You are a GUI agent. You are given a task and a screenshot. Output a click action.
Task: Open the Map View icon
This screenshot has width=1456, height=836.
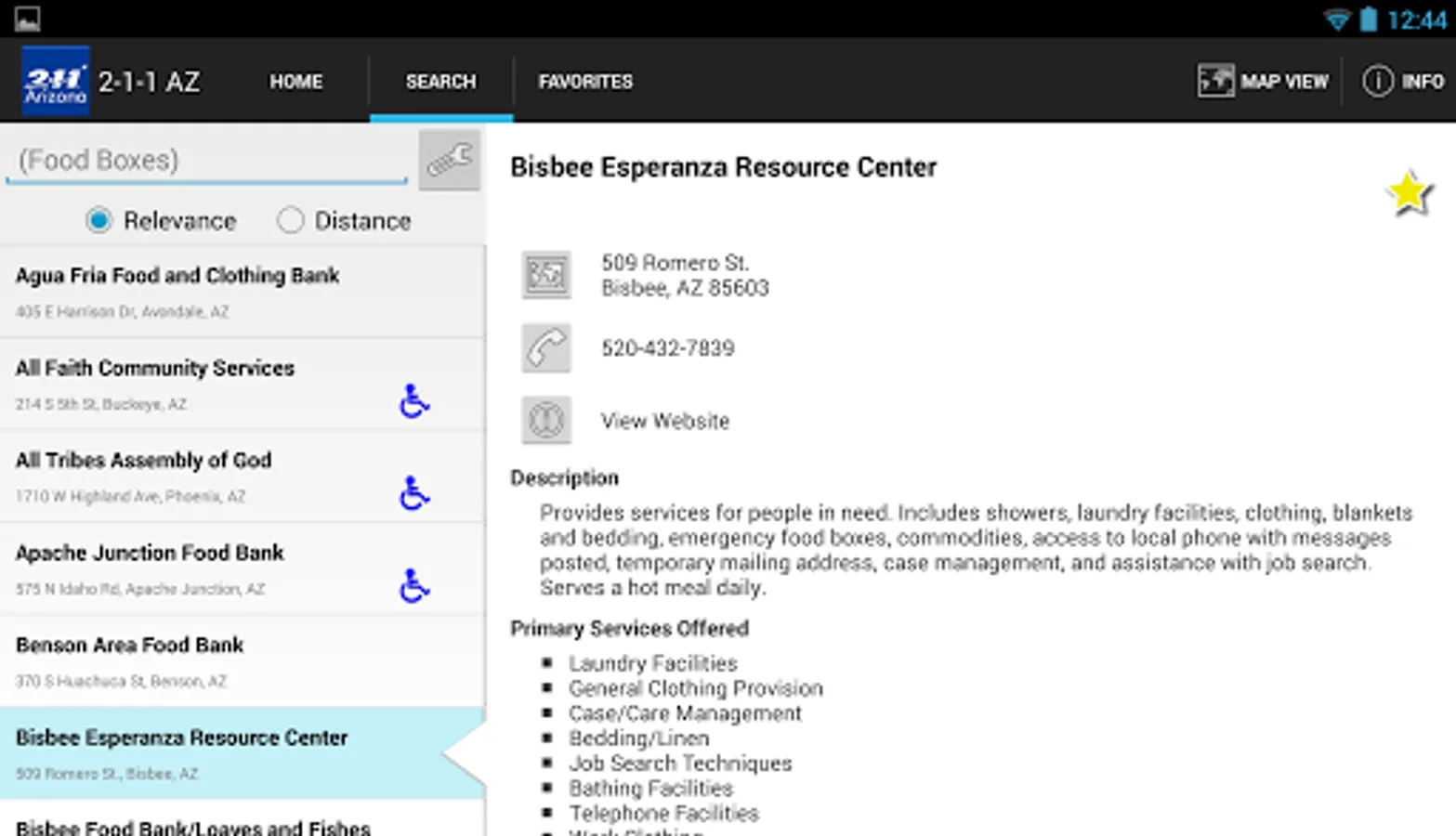click(x=1215, y=82)
